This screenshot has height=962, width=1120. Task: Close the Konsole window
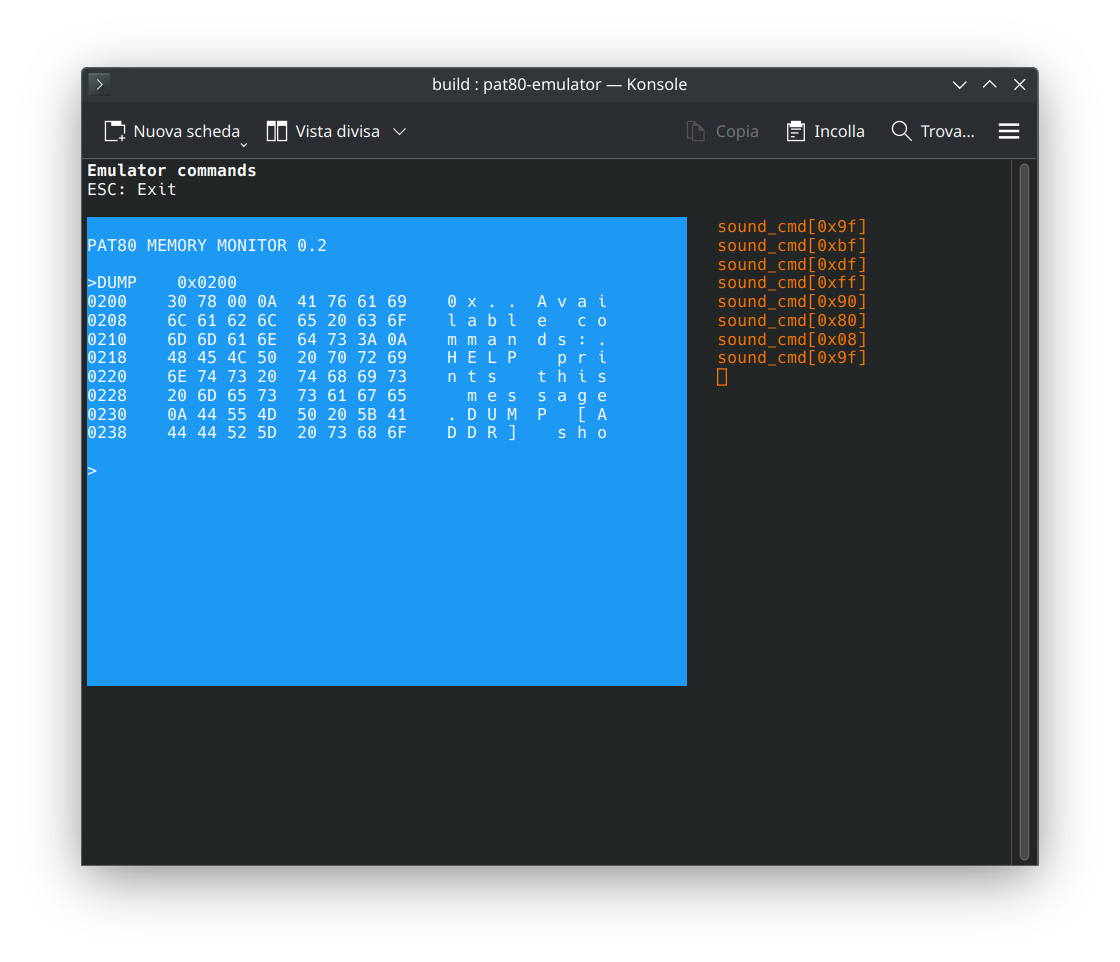pyautogui.click(x=1019, y=84)
